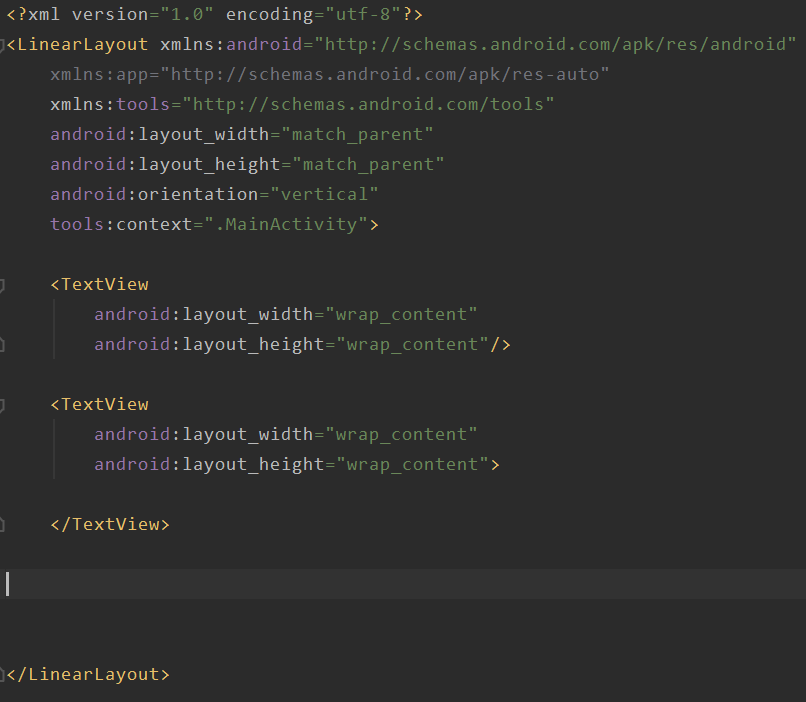806x702 pixels.
Task: Click the closing </TextView> tag
Action: point(110,524)
